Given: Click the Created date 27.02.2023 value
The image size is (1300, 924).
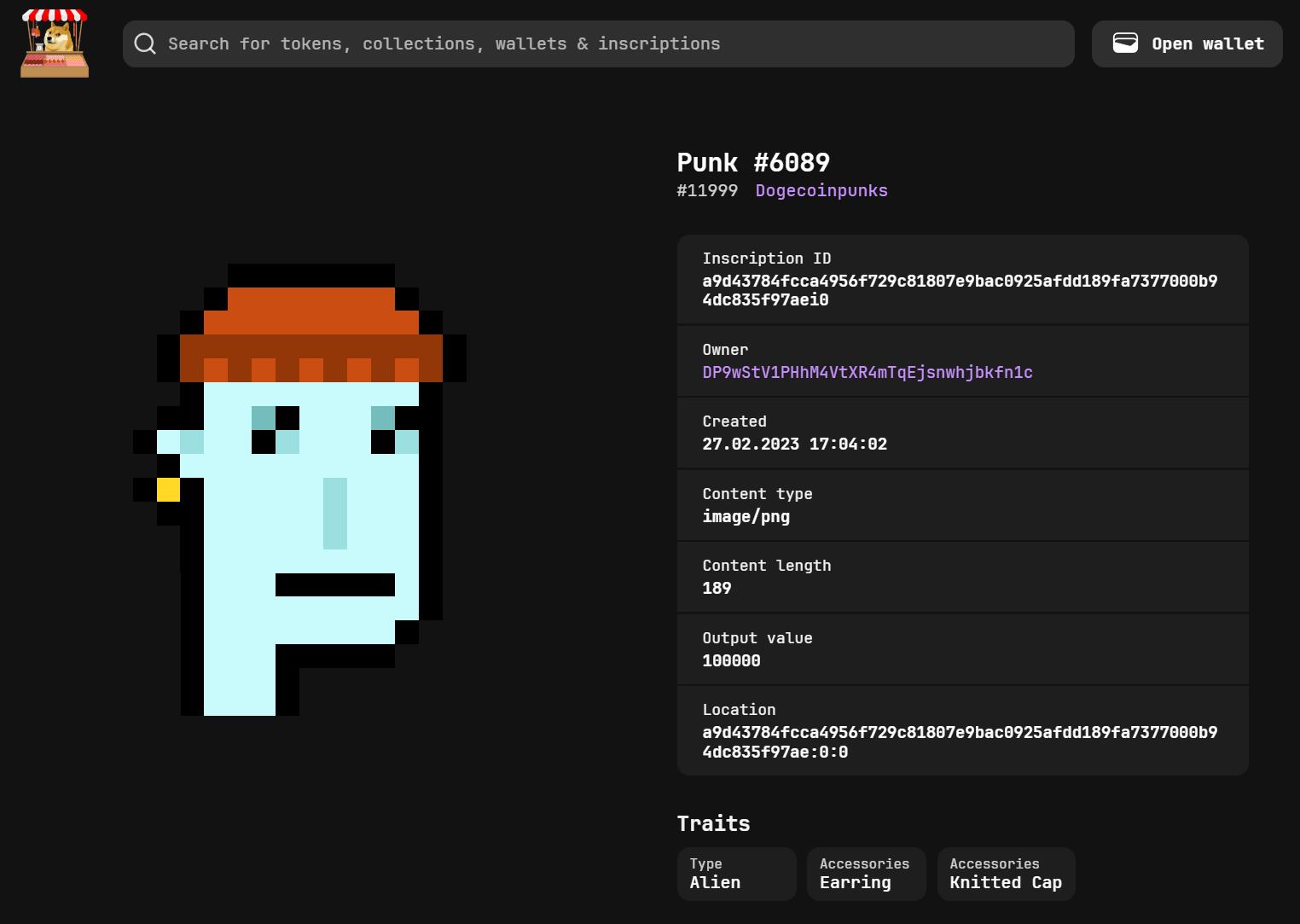Looking at the screenshot, I should tap(794, 444).
